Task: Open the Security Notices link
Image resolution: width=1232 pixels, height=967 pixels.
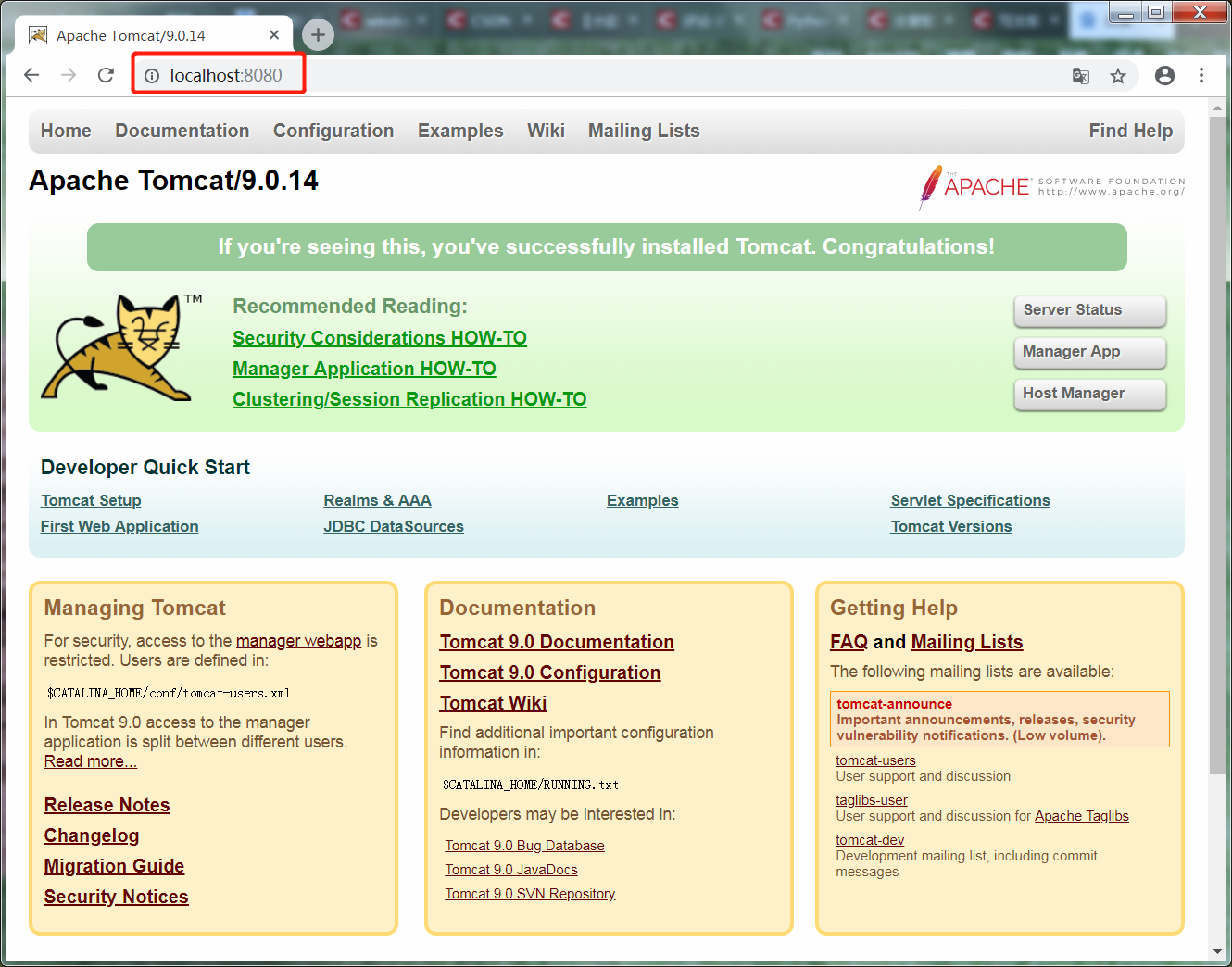Action: [117, 897]
